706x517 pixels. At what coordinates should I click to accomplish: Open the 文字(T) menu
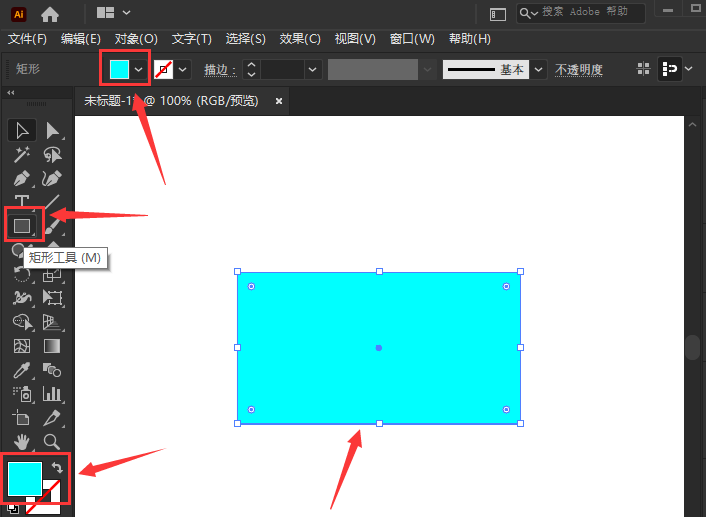click(x=191, y=39)
